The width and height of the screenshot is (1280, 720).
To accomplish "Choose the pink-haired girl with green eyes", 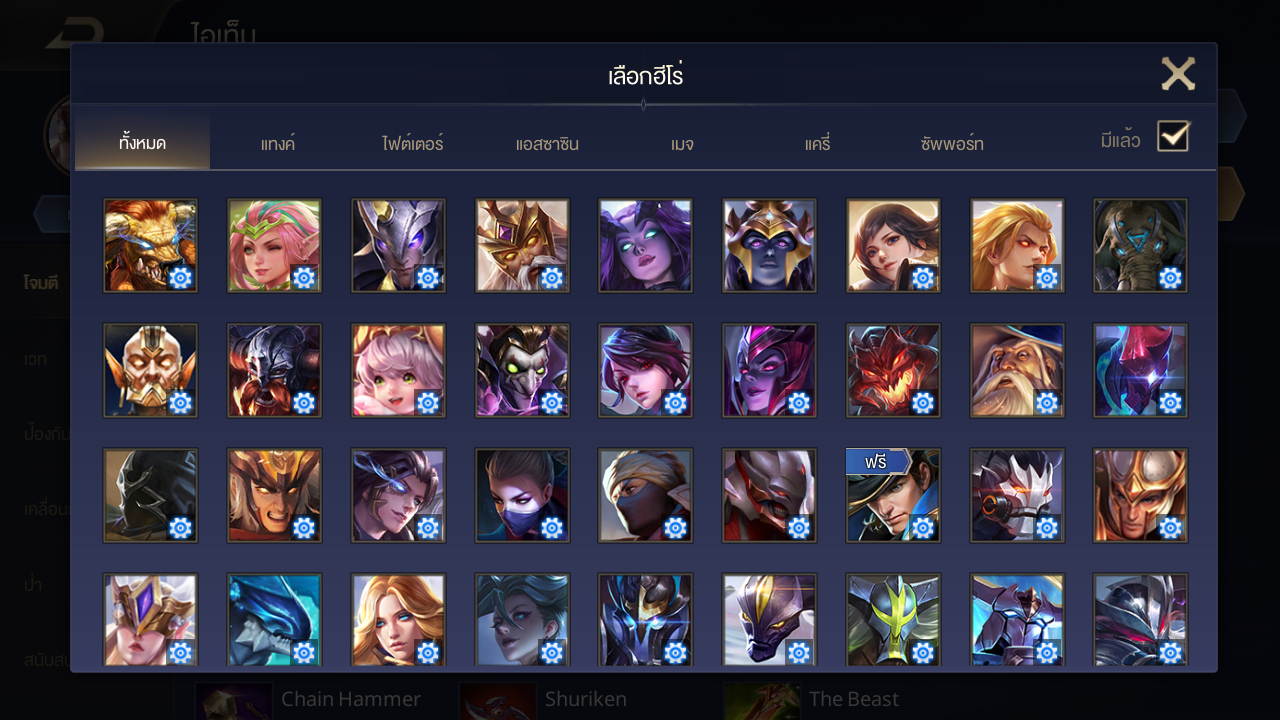I will [x=398, y=370].
